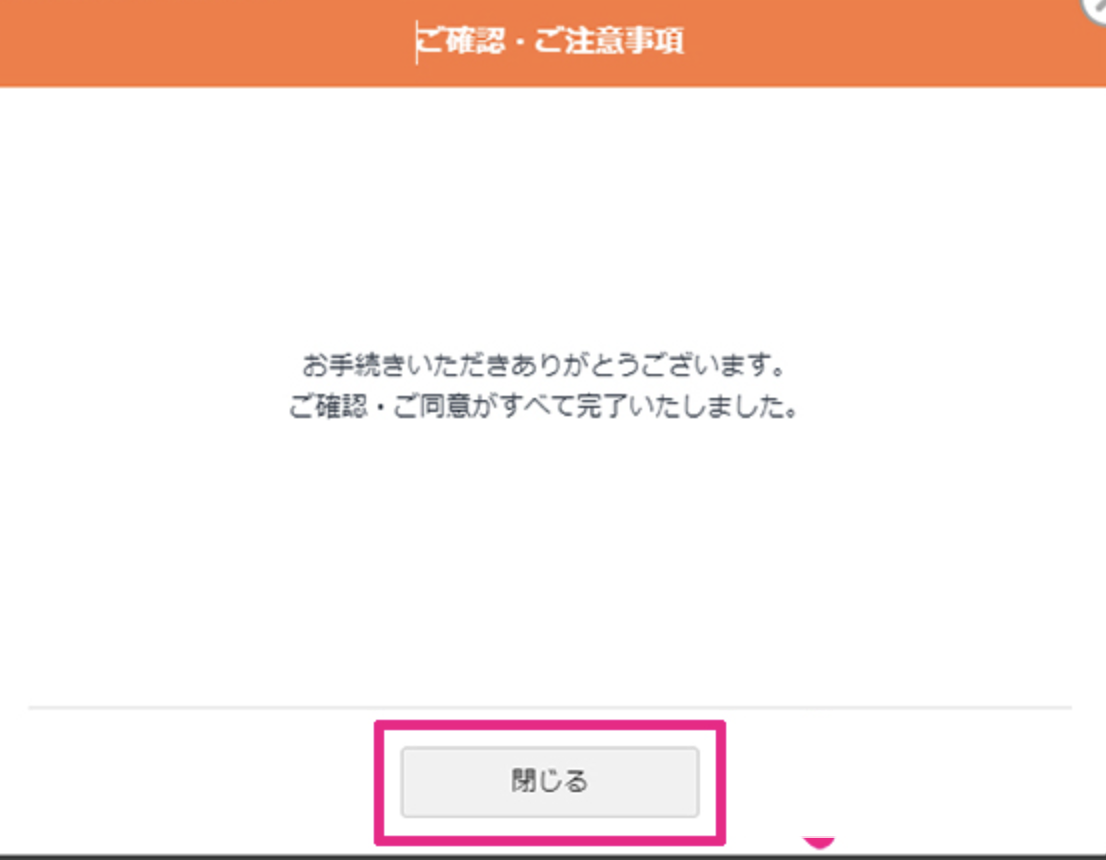This screenshot has width=1106, height=860.
Task: Click the text cursor before ご確認 title
Action: click(x=416, y=42)
